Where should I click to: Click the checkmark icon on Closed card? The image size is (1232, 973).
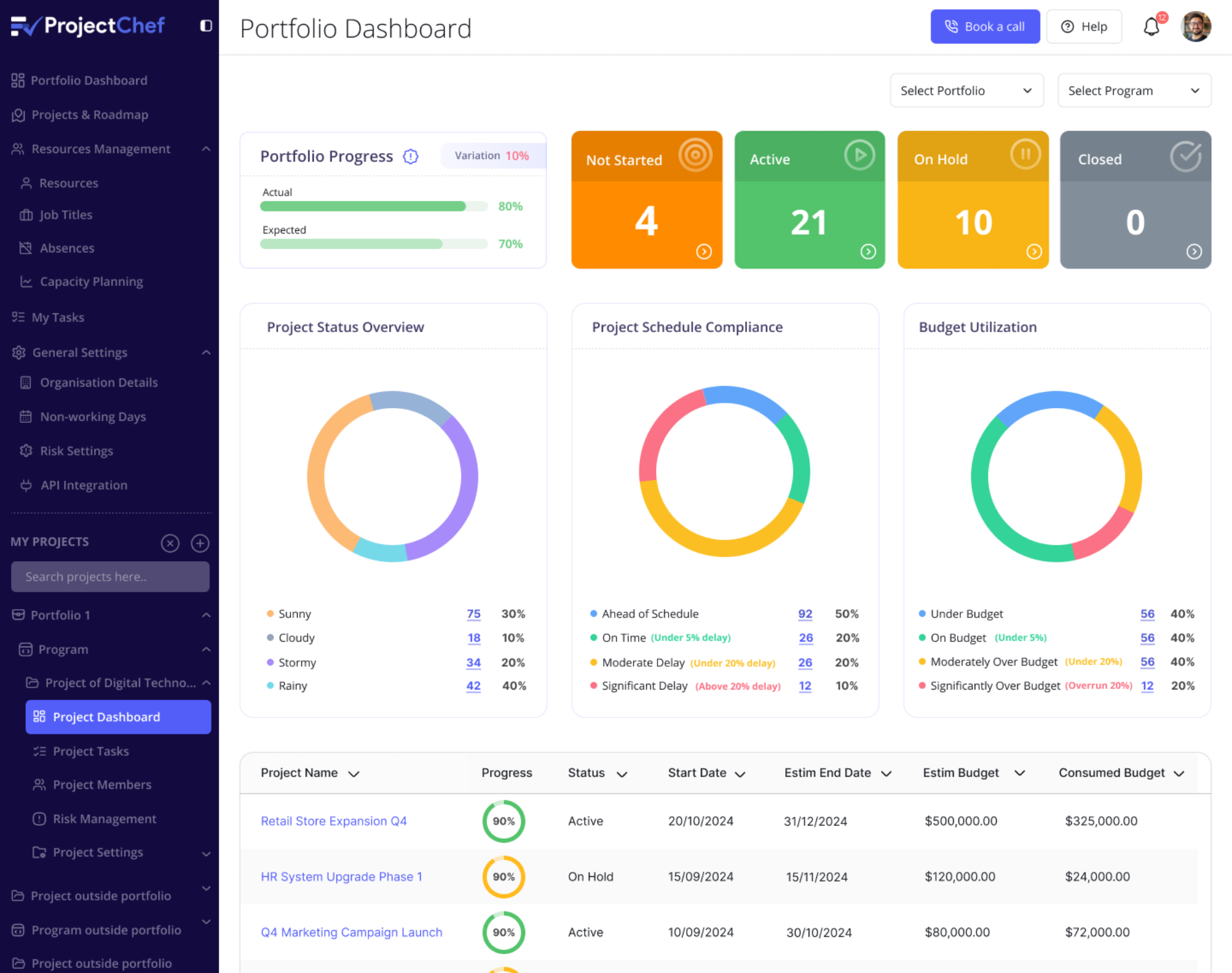pos(1186,156)
